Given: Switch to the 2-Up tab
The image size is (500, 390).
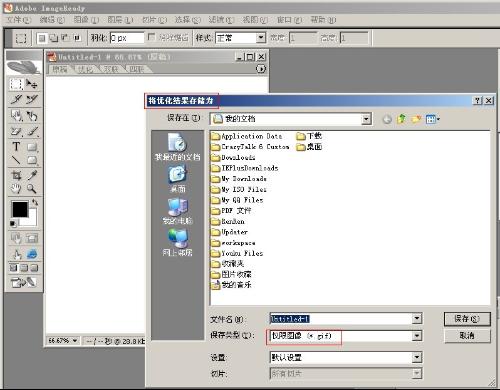Looking at the screenshot, I should [111, 69].
